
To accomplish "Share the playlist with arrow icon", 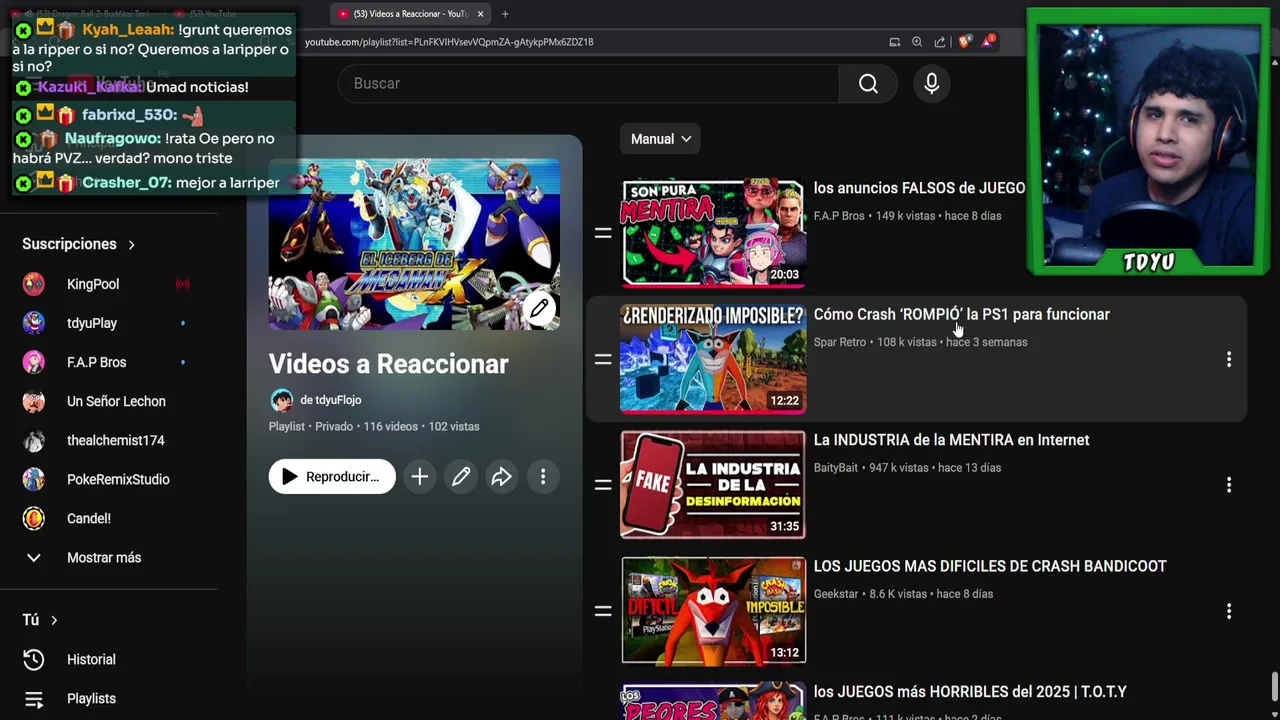I will click(x=502, y=477).
